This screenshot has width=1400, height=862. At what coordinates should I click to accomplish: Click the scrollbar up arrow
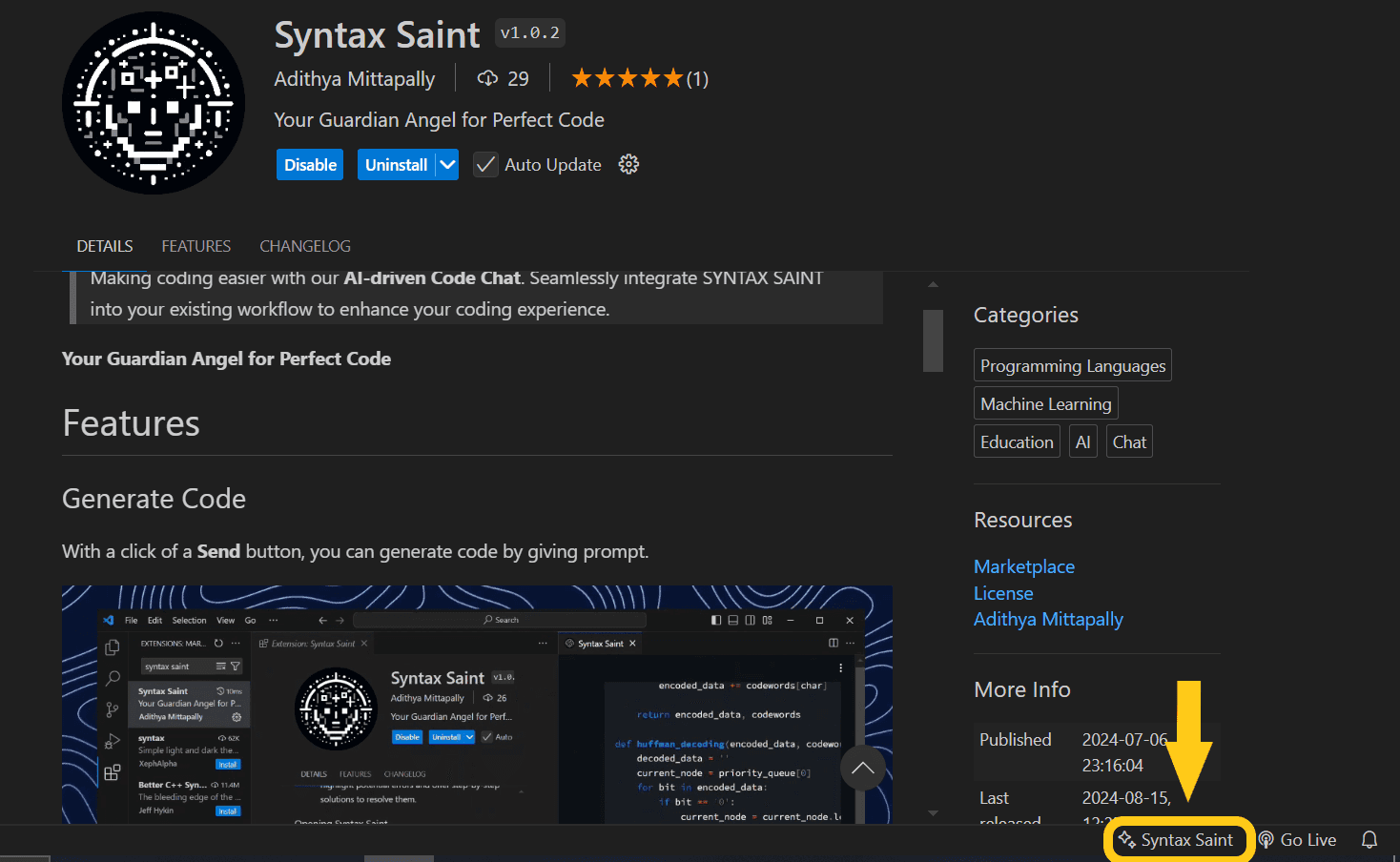[x=933, y=284]
